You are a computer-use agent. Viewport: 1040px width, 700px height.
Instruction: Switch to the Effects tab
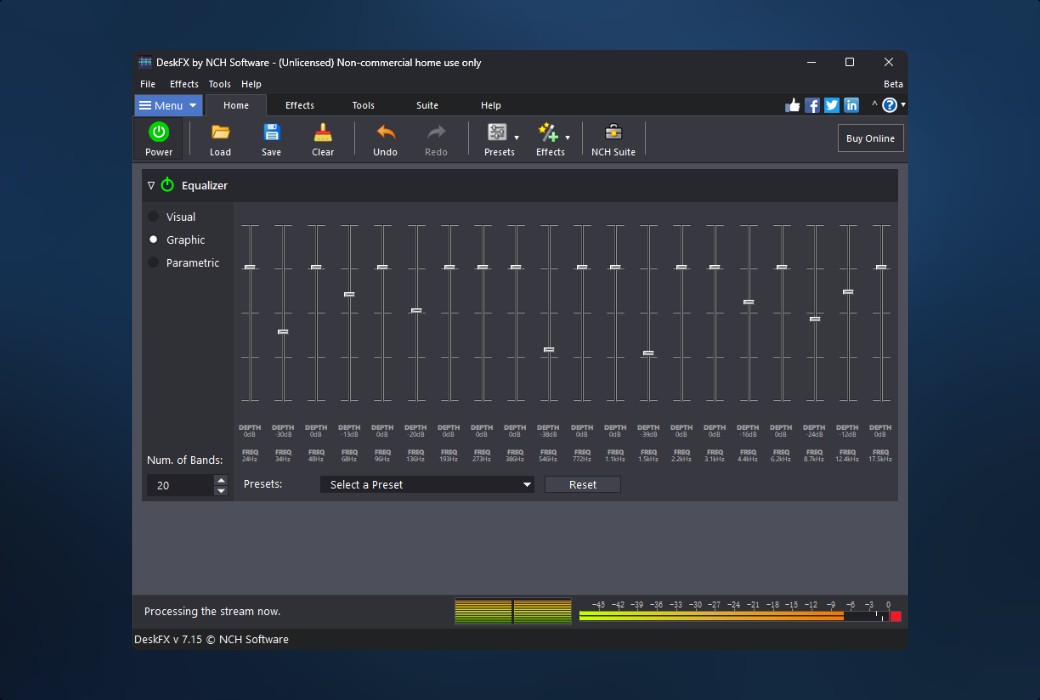click(299, 105)
